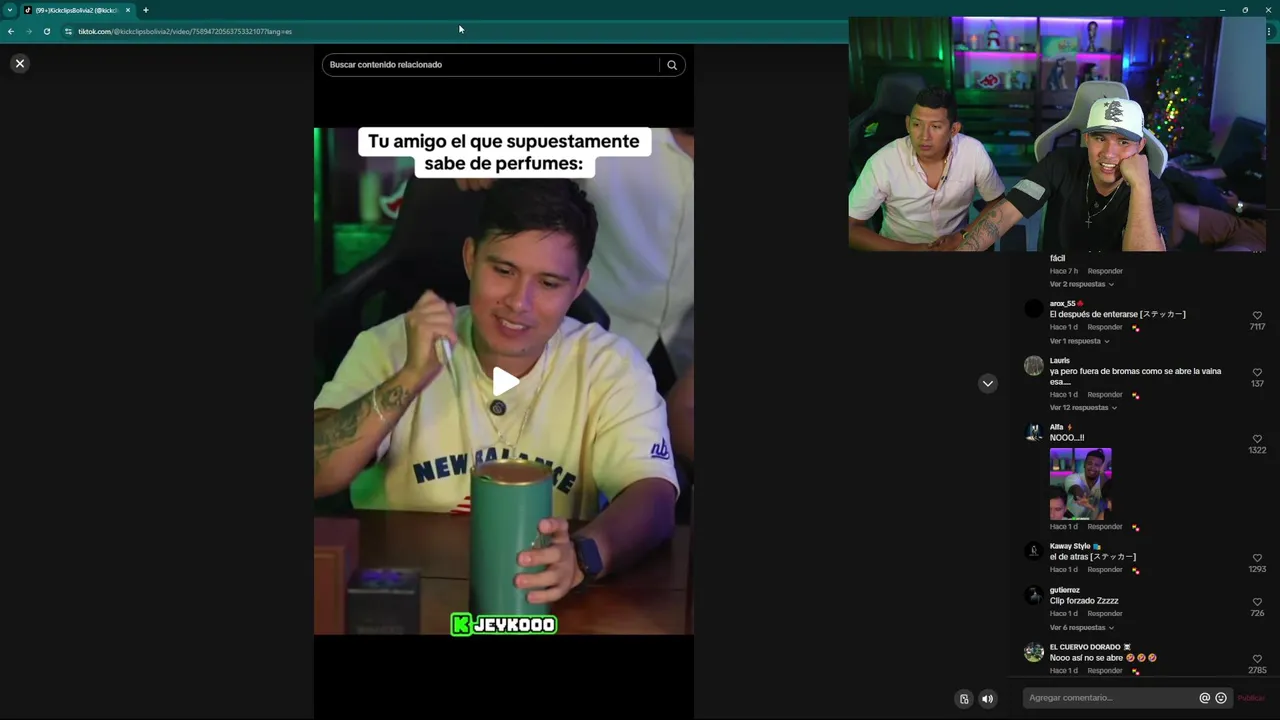Like Alfa's 'NOOO...!!' comment
This screenshot has width=1280, height=720.
(x=1257, y=439)
